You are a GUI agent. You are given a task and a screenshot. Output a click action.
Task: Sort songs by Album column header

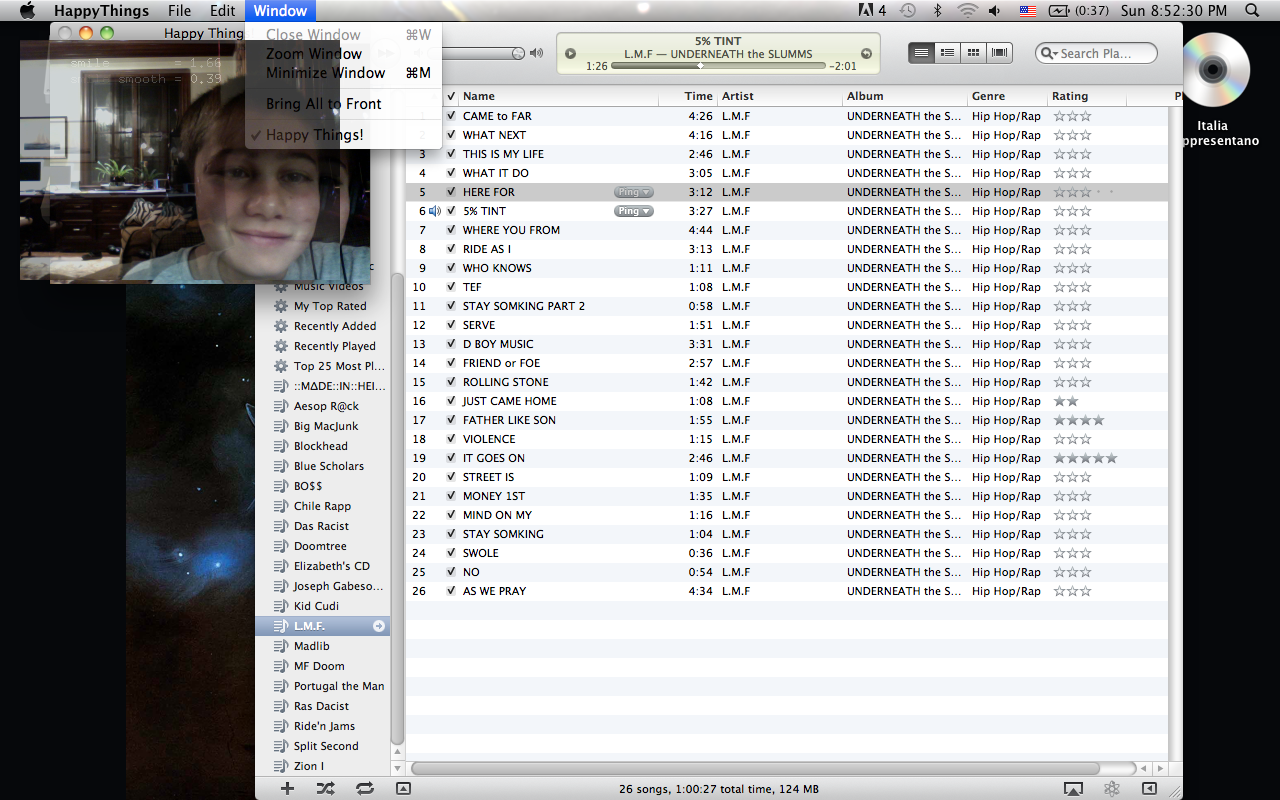(905, 96)
